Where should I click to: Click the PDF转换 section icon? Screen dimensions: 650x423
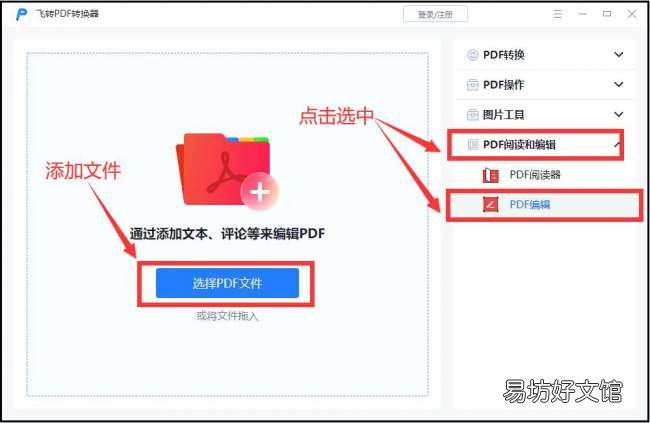point(473,55)
